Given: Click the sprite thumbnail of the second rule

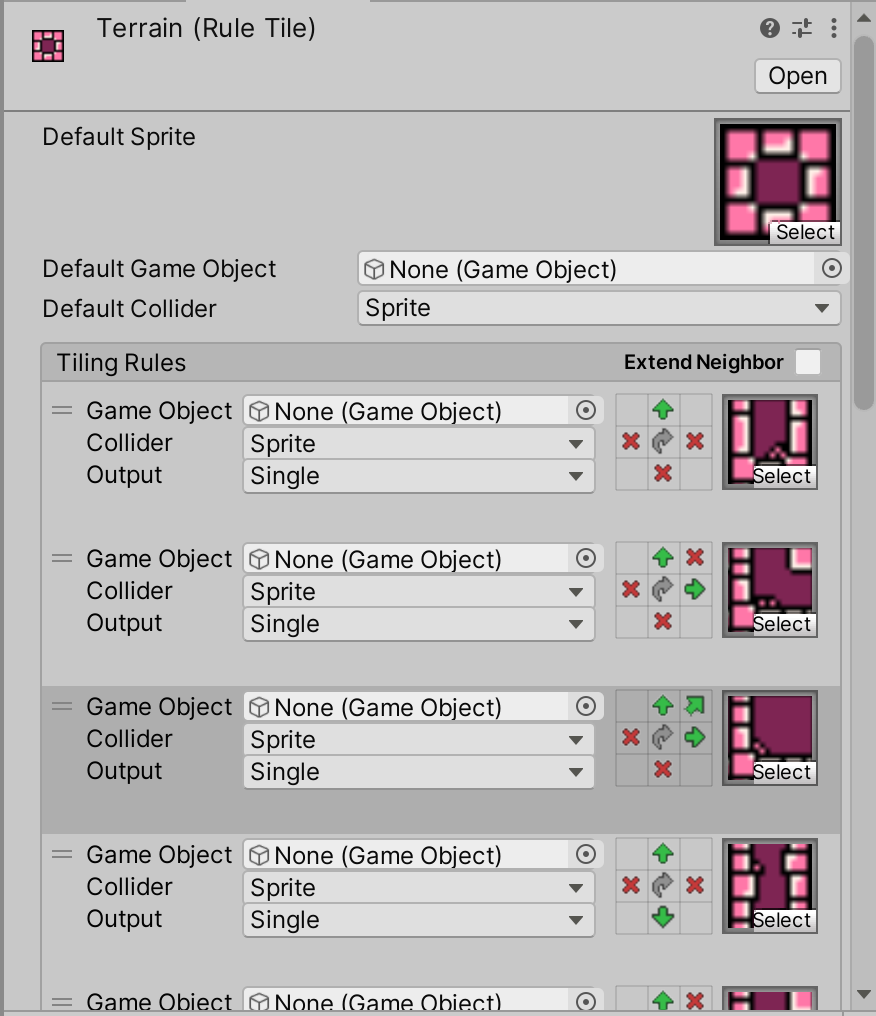Looking at the screenshot, I should pos(769,580).
